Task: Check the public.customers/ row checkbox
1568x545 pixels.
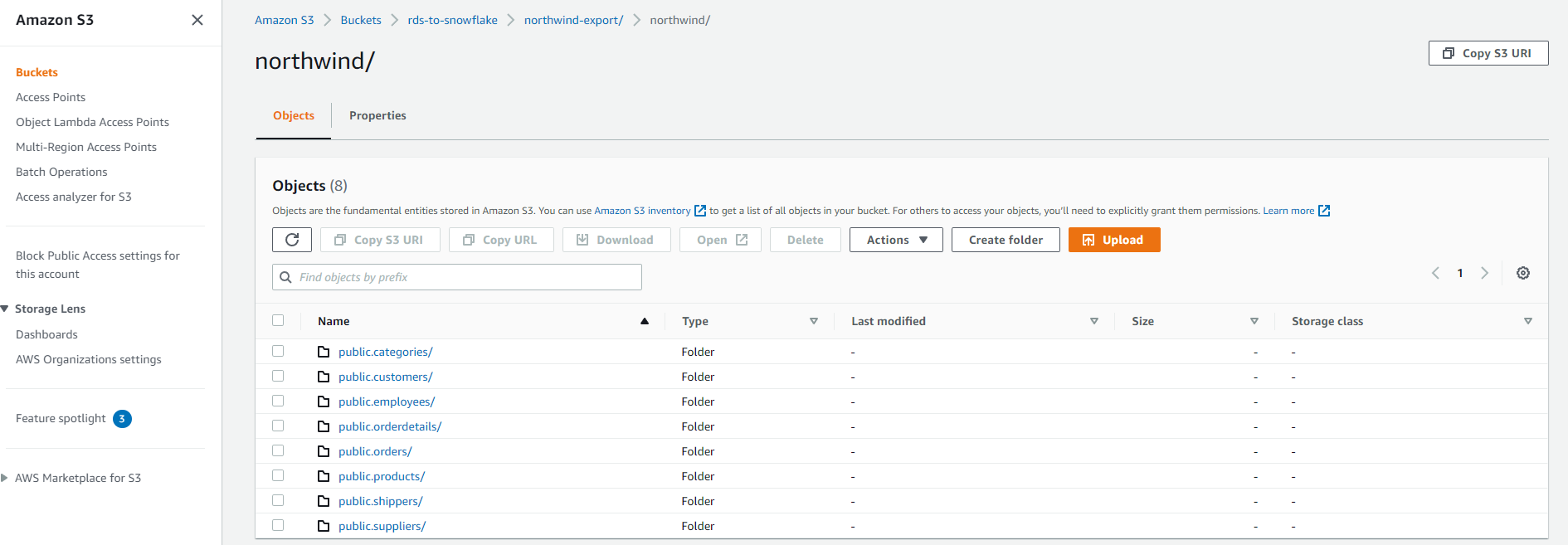Action: pos(278,376)
